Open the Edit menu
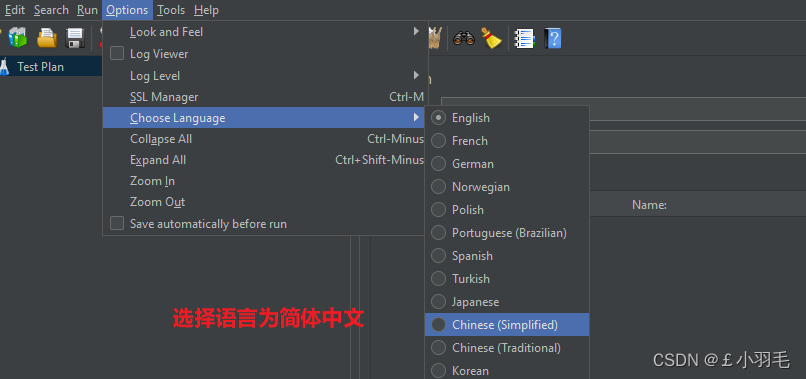 click(x=15, y=10)
